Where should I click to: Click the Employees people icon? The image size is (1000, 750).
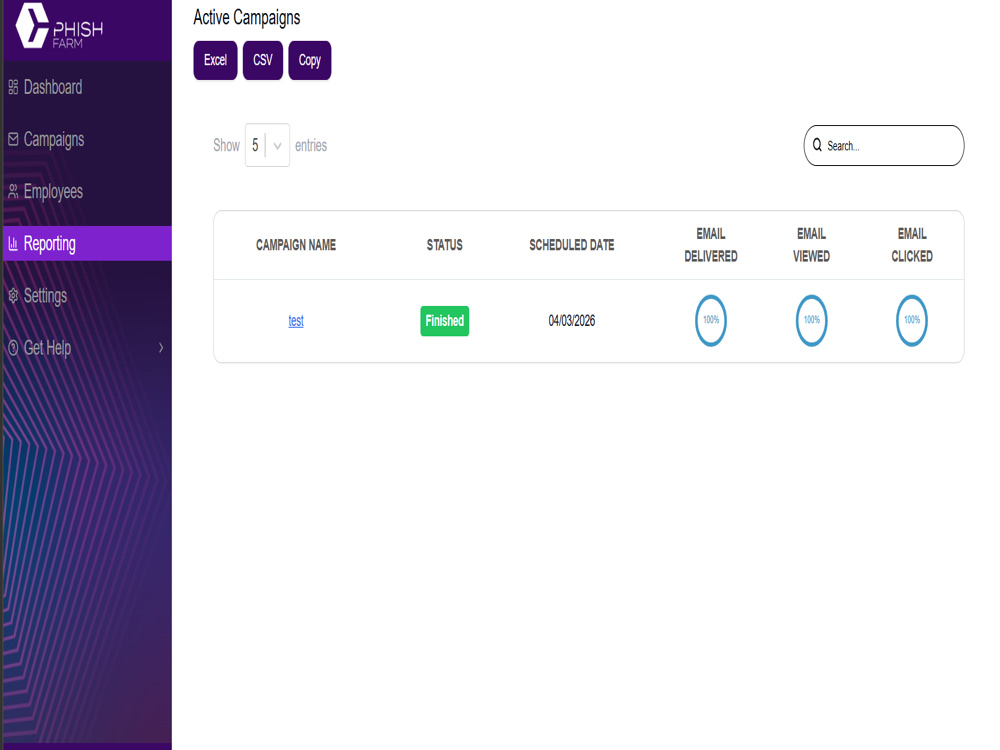[x=13, y=191]
